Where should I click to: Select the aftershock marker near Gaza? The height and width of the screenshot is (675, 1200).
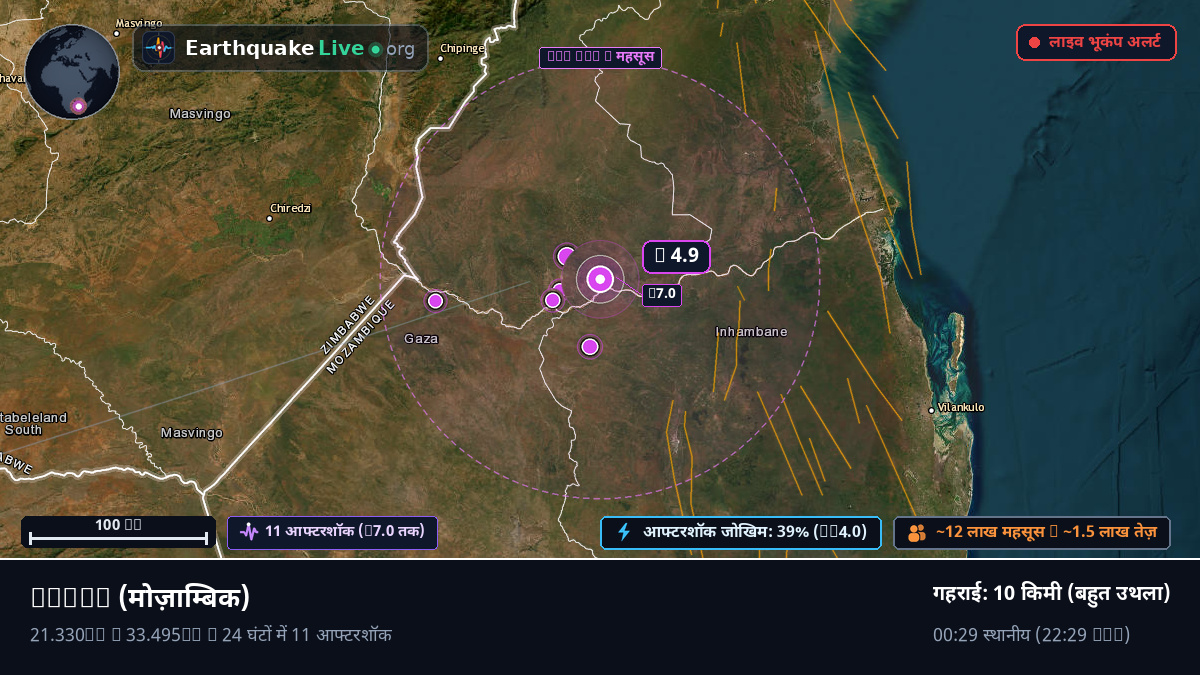tap(435, 300)
